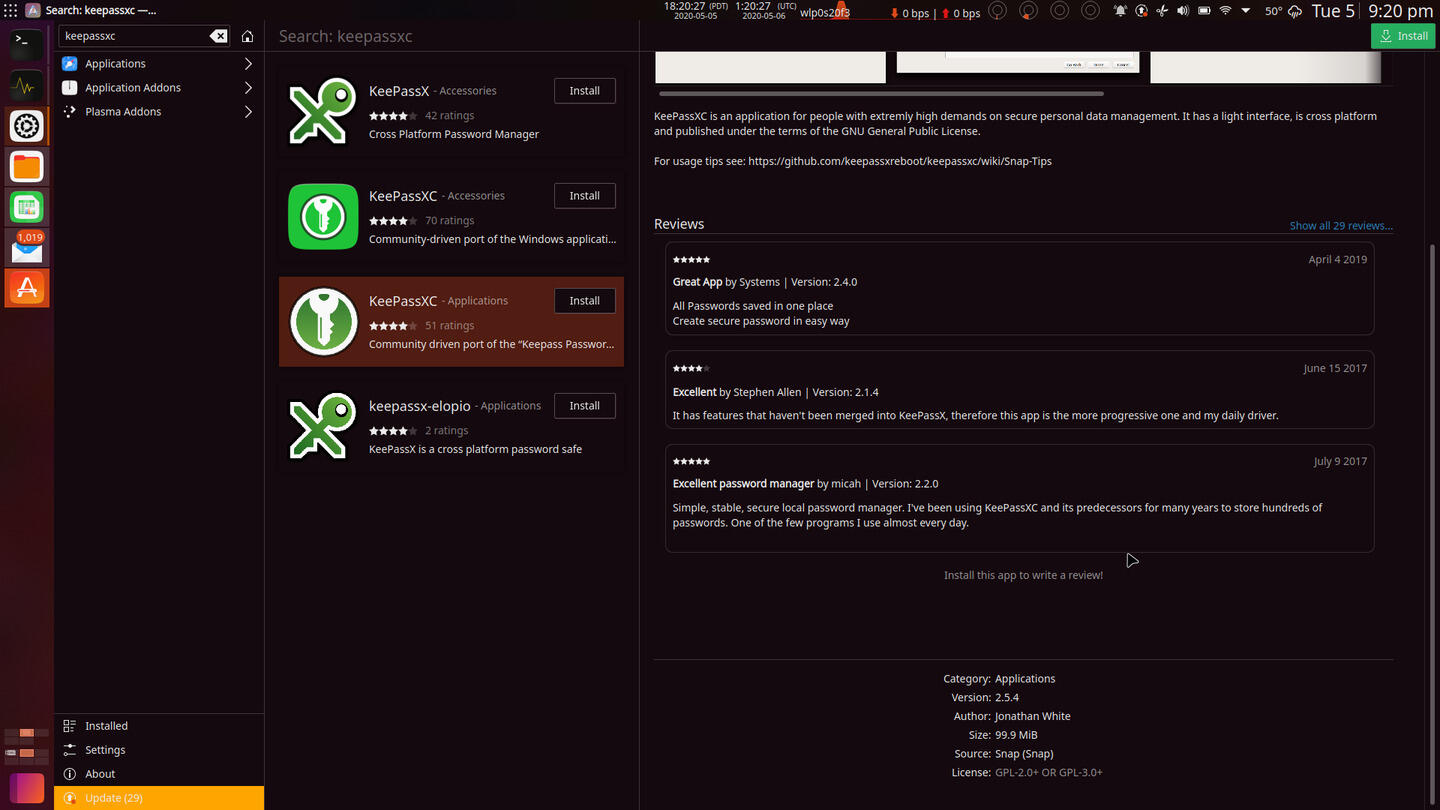Open the green spreadsheet dock icon
Viewport: 1440px width, 810px height.
(x=27, y=207)
